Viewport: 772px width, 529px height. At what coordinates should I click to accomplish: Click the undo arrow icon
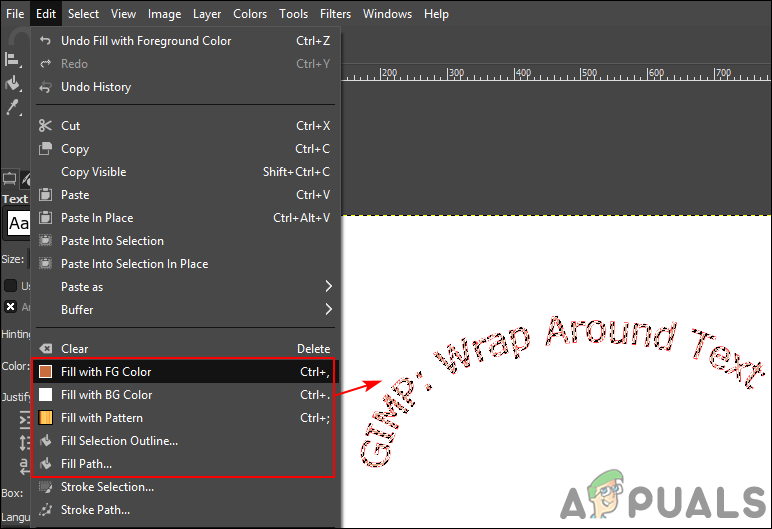45,40
